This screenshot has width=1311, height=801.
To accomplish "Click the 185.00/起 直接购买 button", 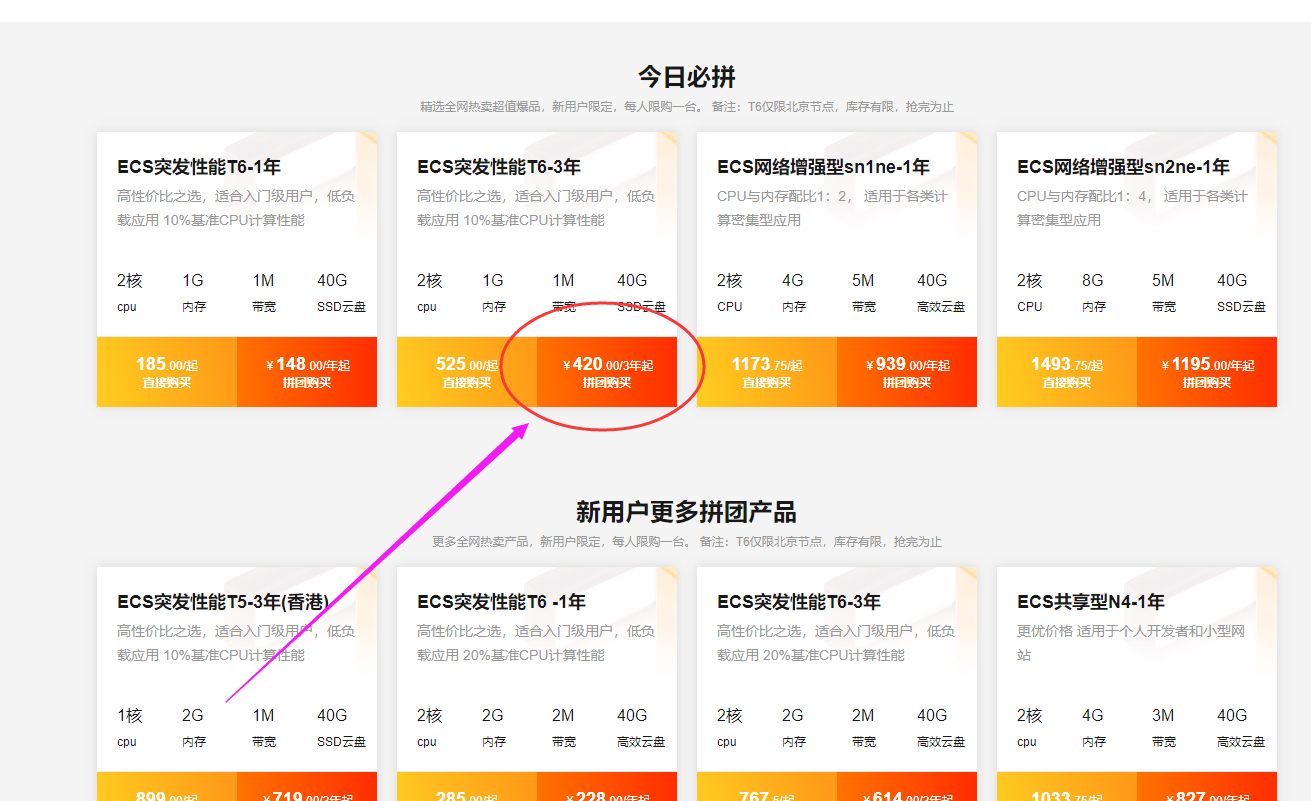I will coord(167,372).
